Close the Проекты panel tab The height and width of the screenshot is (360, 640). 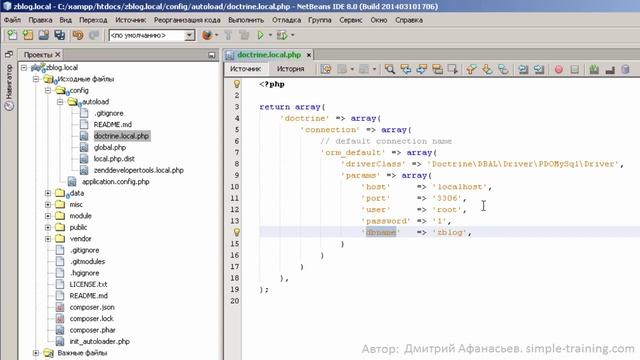click(x=58, y=54)
